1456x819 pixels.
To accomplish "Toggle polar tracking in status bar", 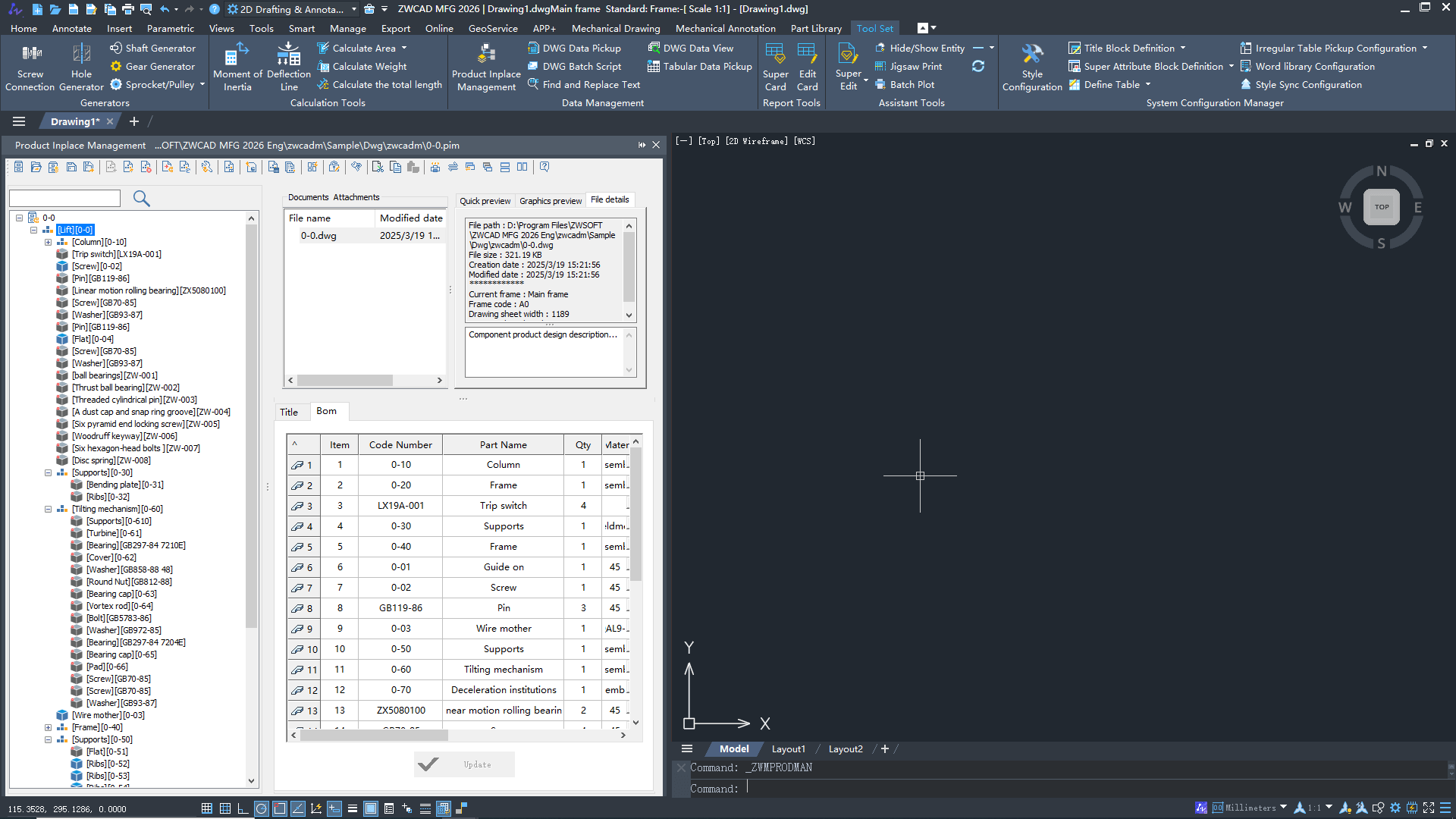I will tap(261, 808).
